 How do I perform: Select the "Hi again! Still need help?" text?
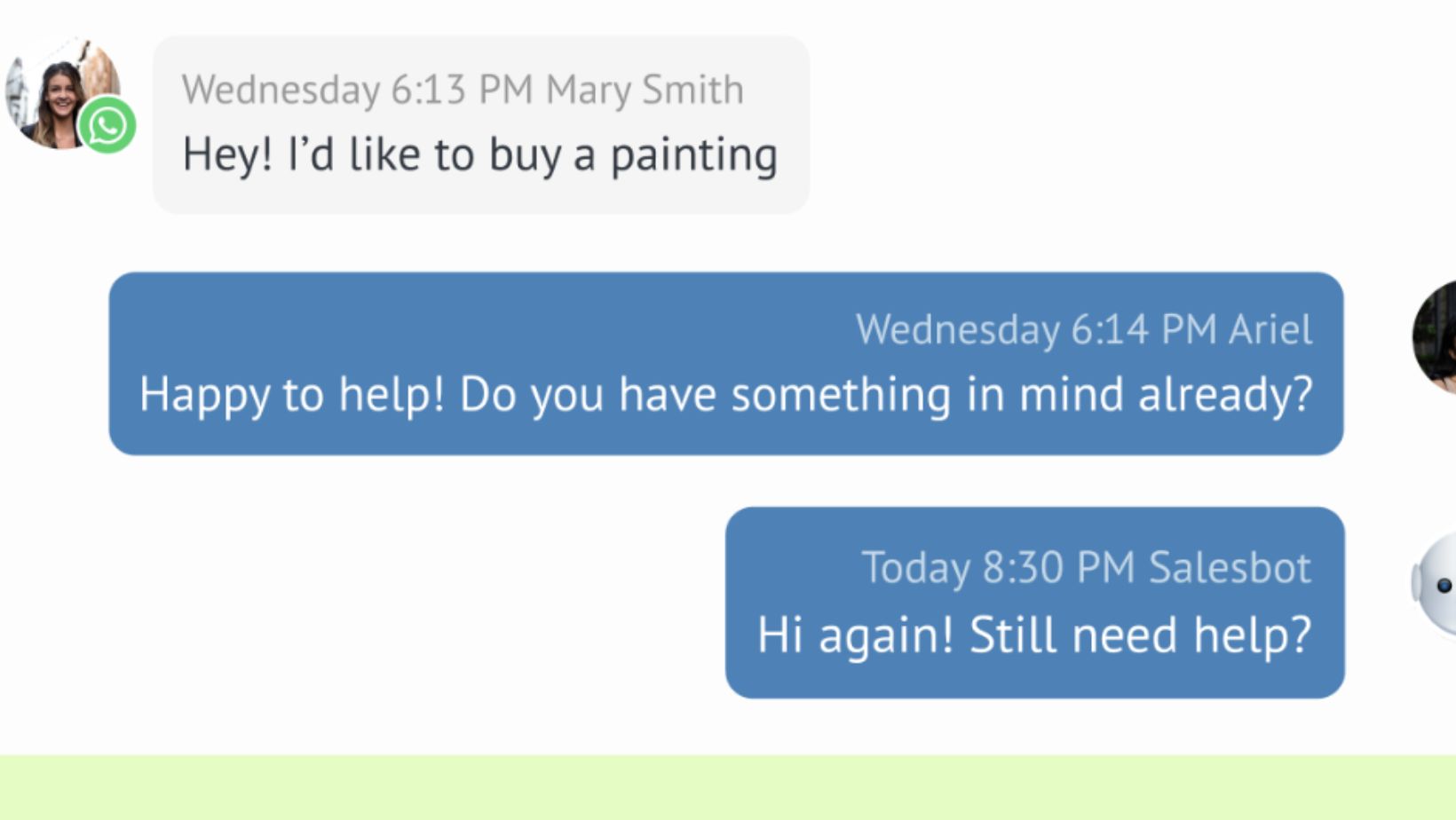[x=1033, y=635]
